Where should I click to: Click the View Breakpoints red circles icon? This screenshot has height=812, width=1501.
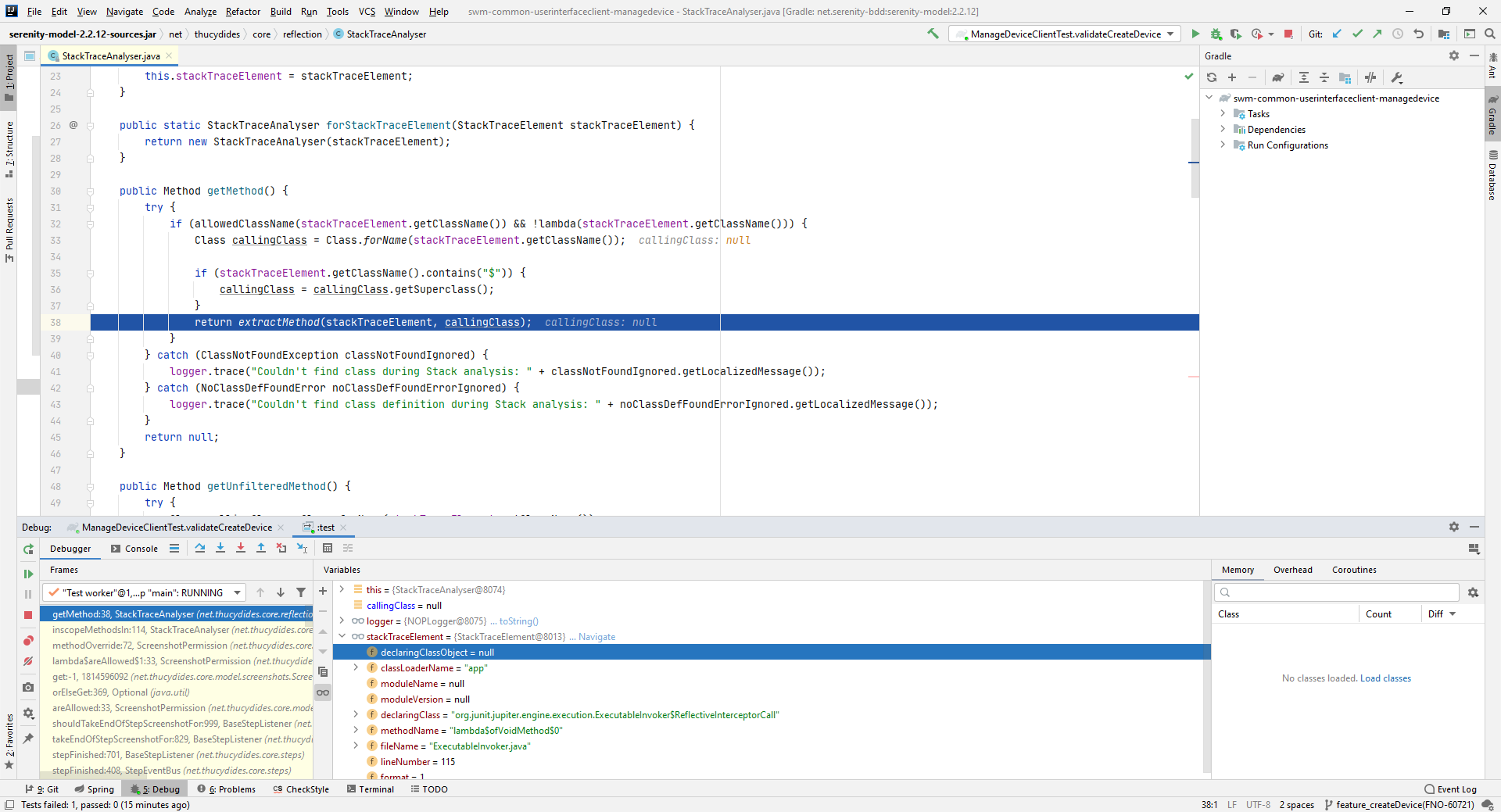click(28, 641)
